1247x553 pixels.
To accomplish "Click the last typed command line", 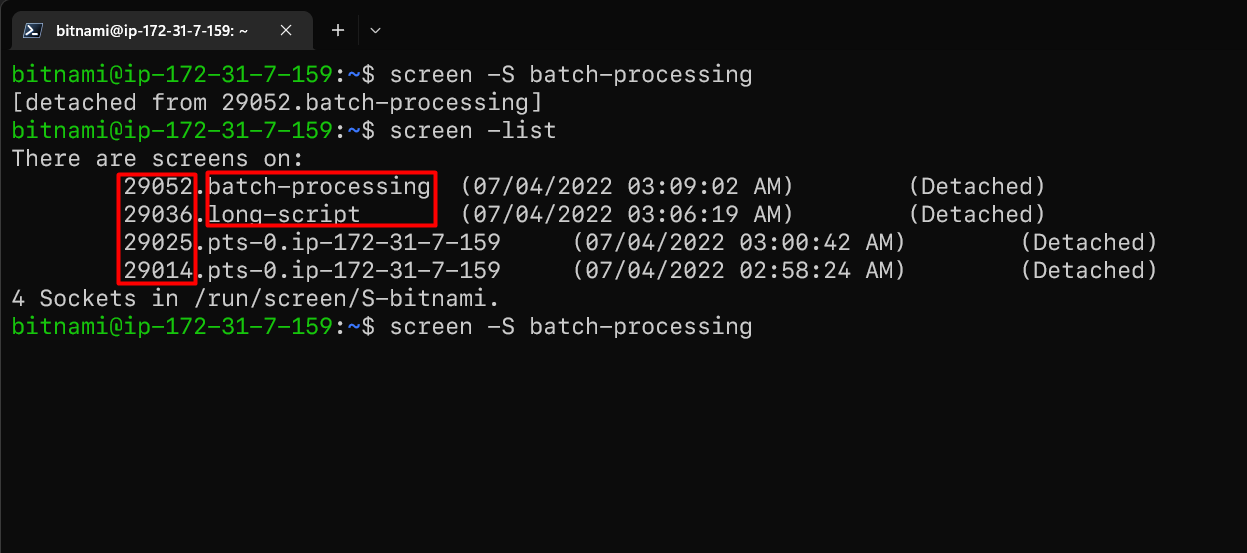I will [381, 326].
